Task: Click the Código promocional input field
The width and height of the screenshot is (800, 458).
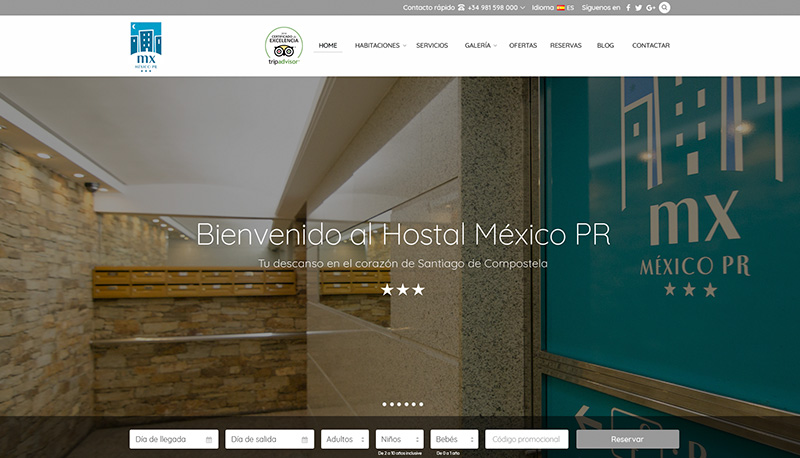Action: point(527,439)
